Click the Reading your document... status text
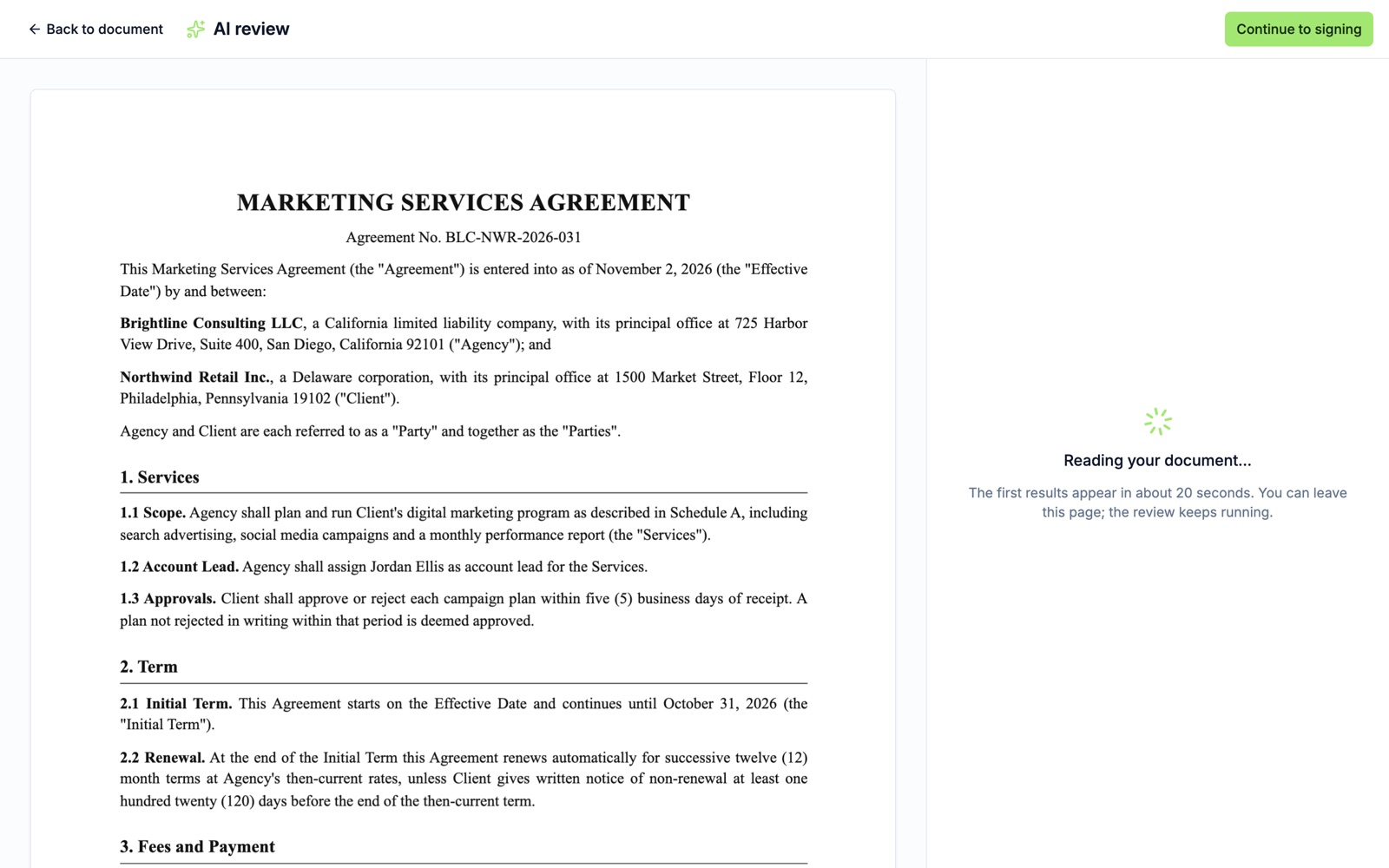 click(x=1157, y=461)
